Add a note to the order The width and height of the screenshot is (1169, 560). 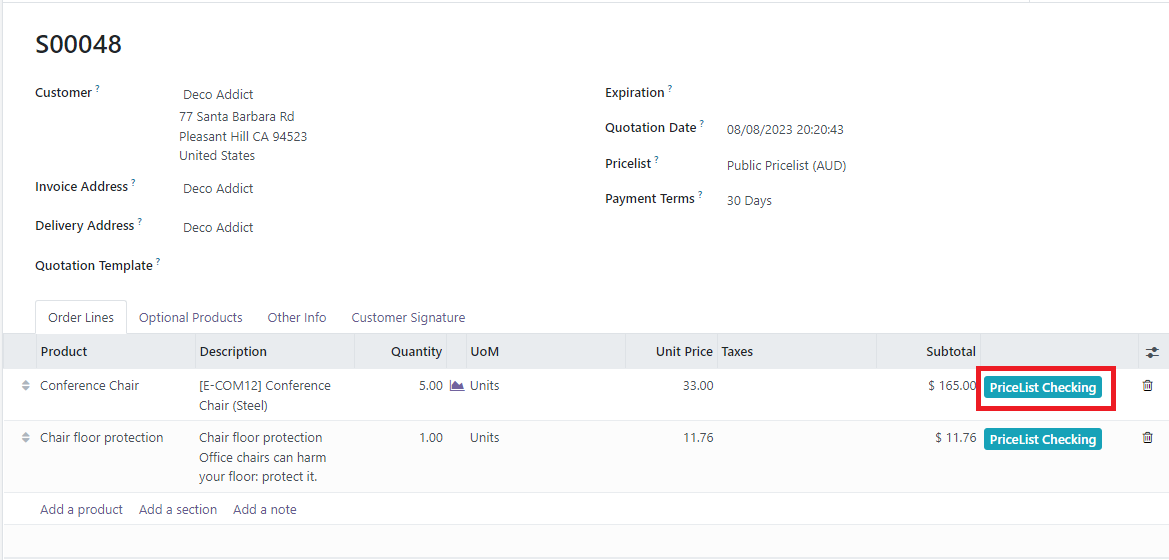[x=264, y=510]
